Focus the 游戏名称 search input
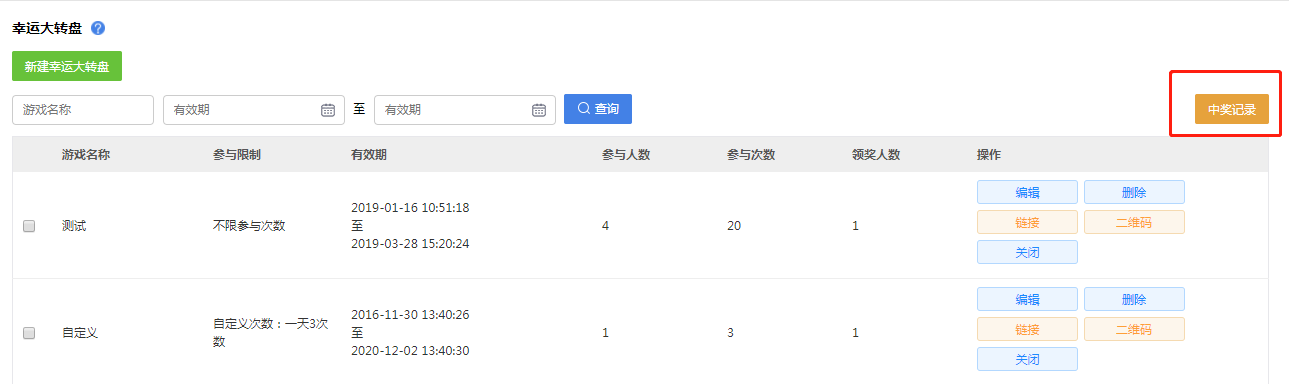 pyautogui.click(x=83, y=110)
